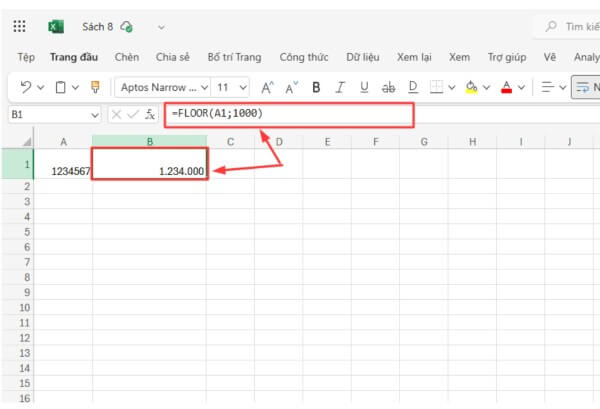Open the Dữ liệu tab

point(363,57)
